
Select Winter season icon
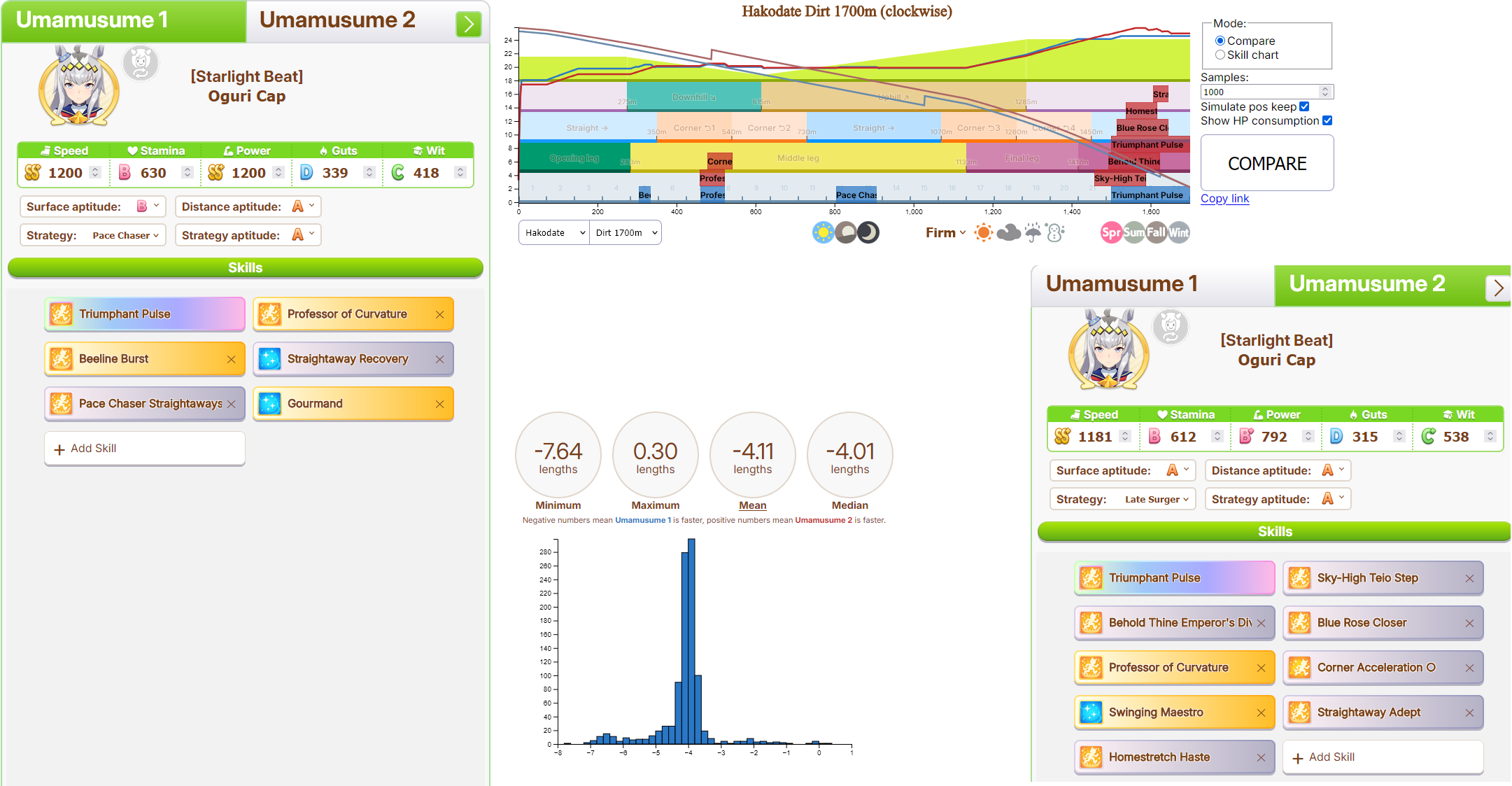(x=1179, y=232)
